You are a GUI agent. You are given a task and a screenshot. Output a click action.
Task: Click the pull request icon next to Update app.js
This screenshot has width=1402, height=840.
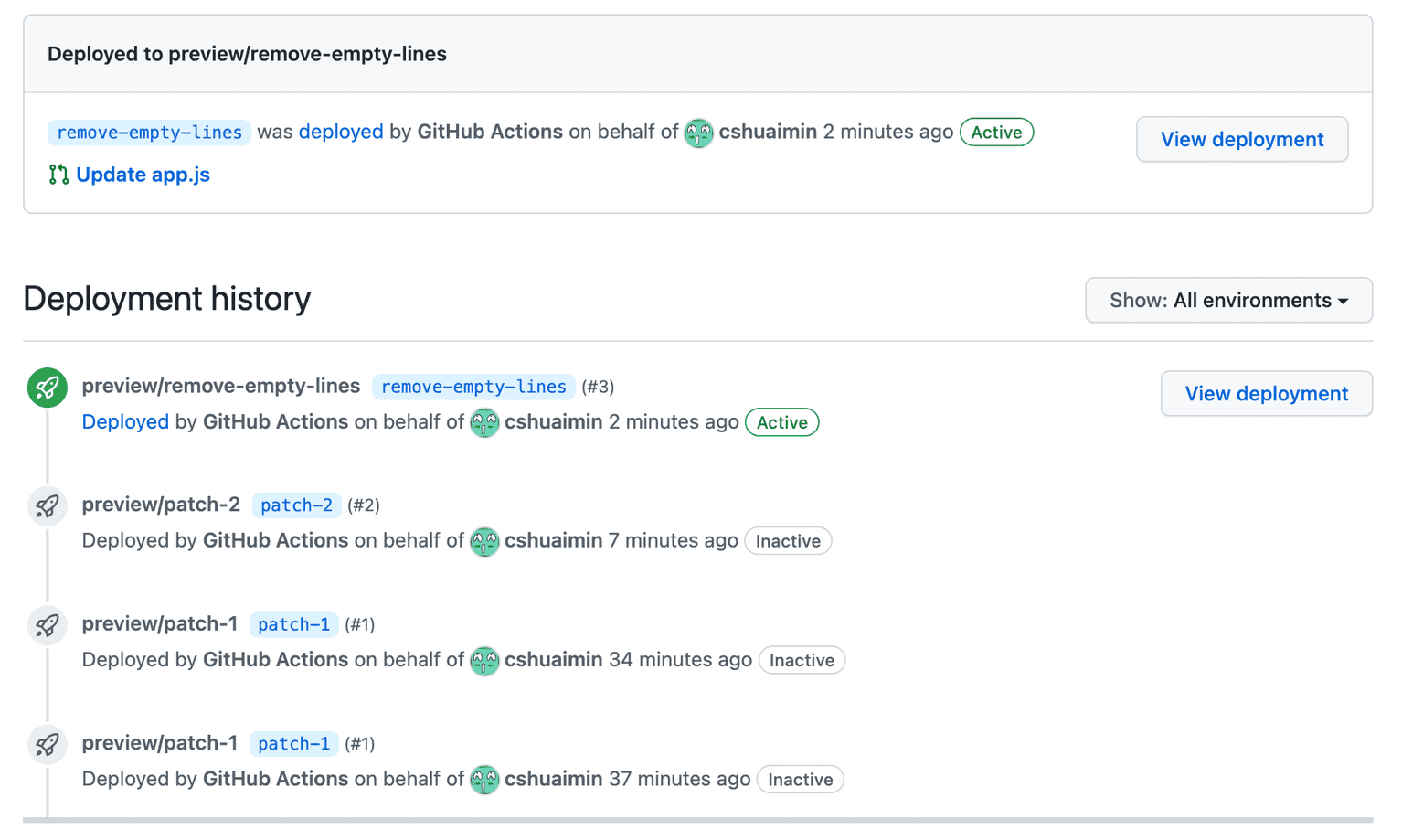[58, 175]
